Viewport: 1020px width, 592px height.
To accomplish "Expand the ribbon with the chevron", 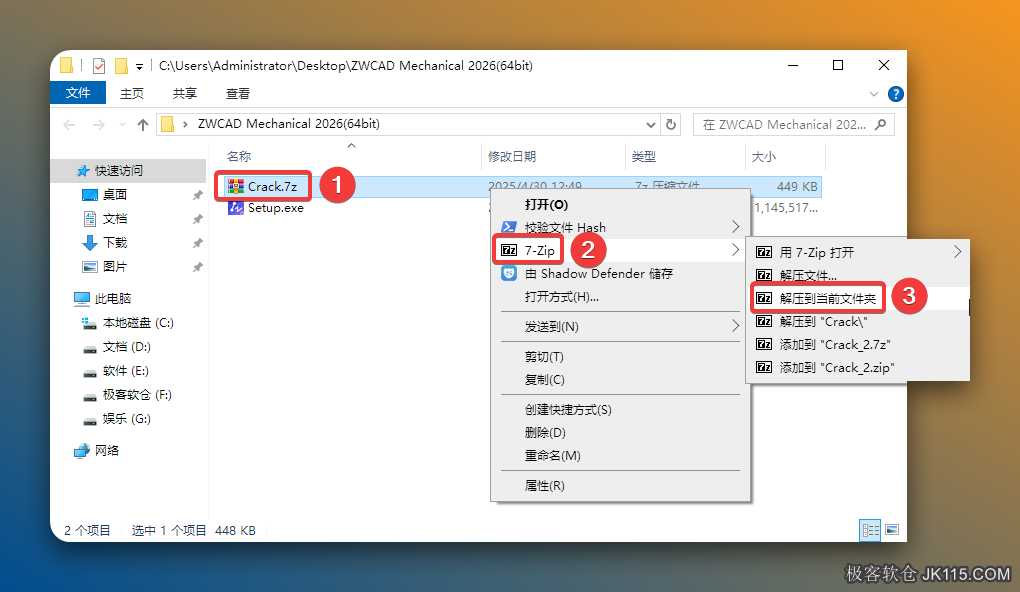I will 874,94.
